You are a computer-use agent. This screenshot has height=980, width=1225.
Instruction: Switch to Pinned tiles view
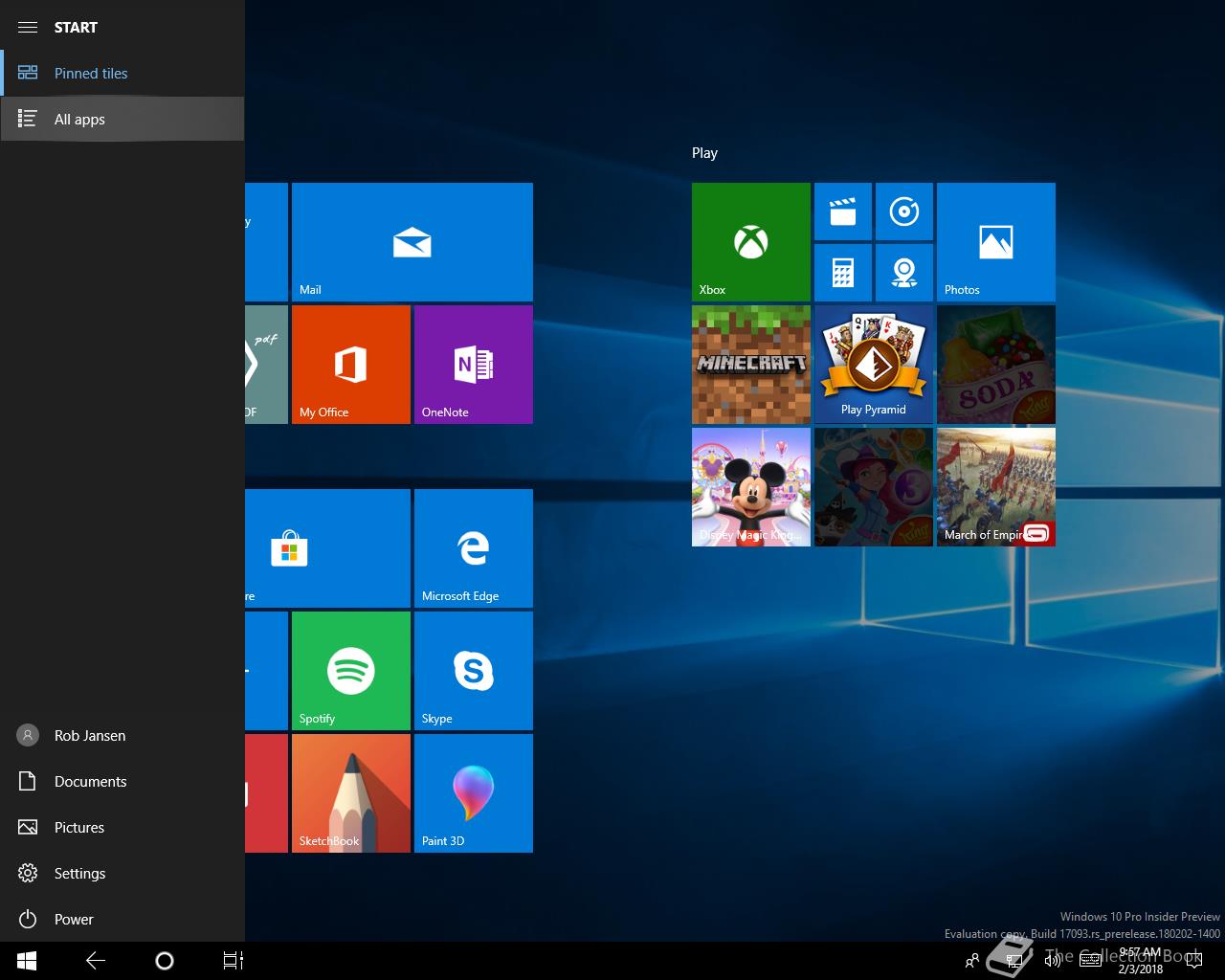tap(122, 73)
